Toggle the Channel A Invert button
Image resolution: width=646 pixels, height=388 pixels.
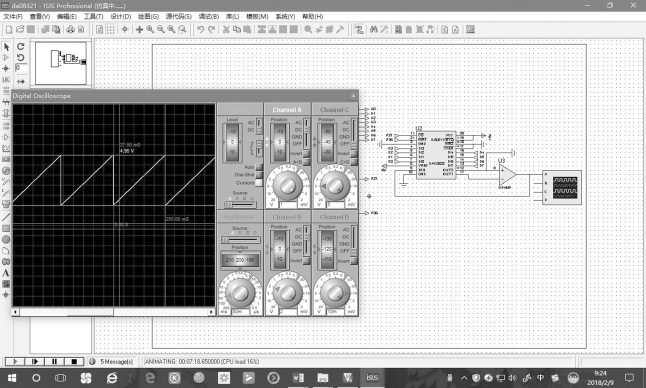(306, 153)
